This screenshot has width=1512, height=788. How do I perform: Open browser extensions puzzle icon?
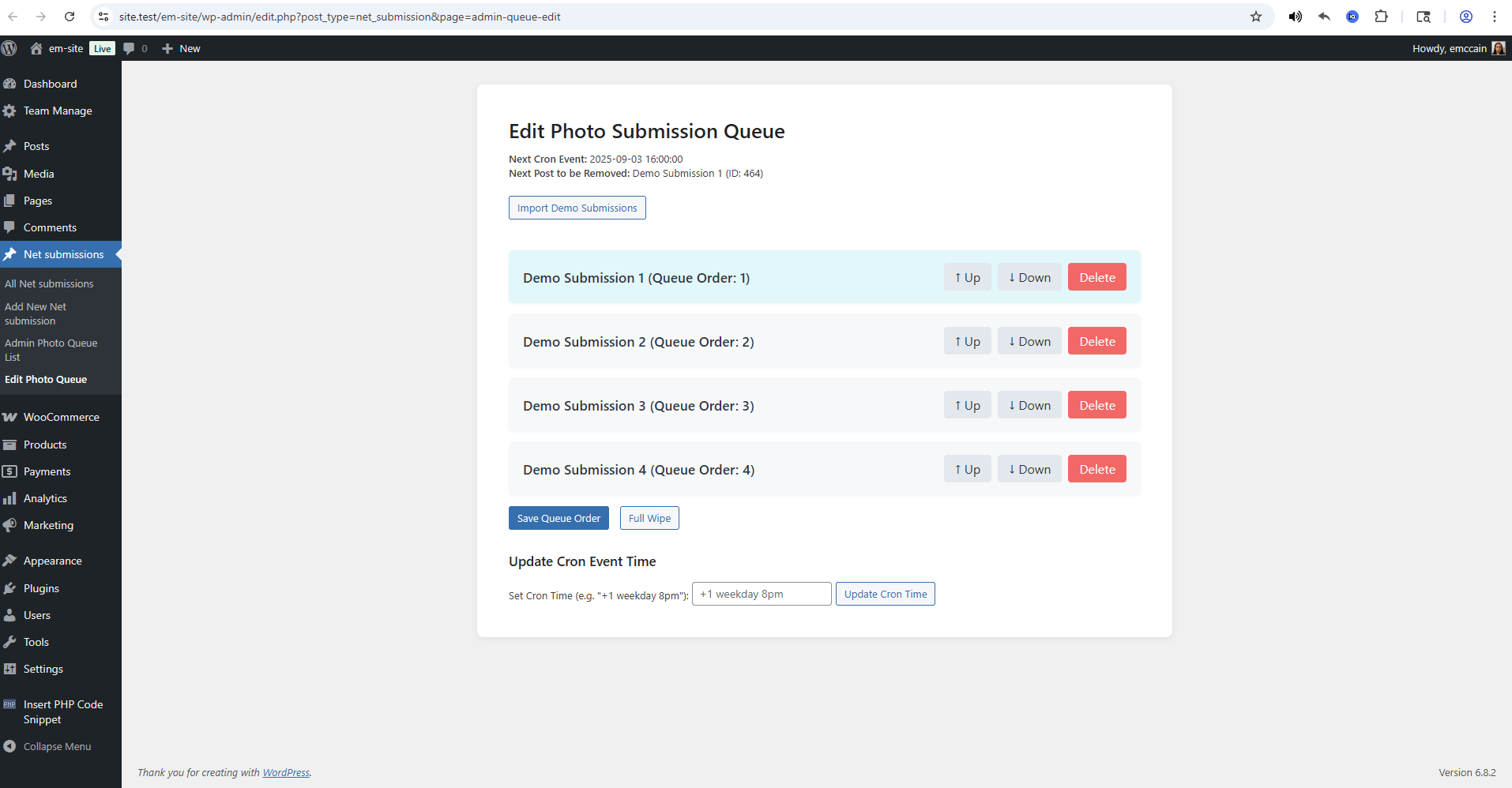(1381, 17)
